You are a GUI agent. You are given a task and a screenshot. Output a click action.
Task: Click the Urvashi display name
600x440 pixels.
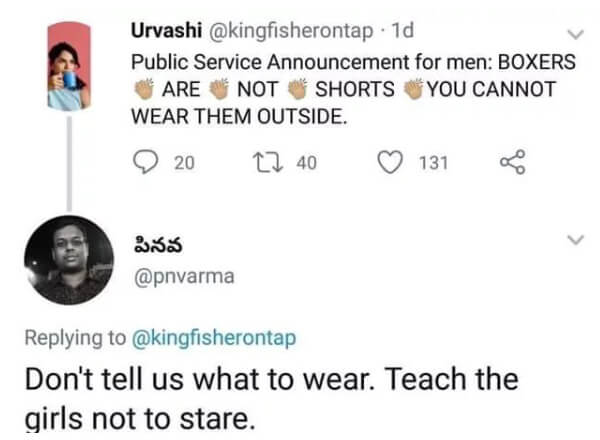tap(166, 32)
